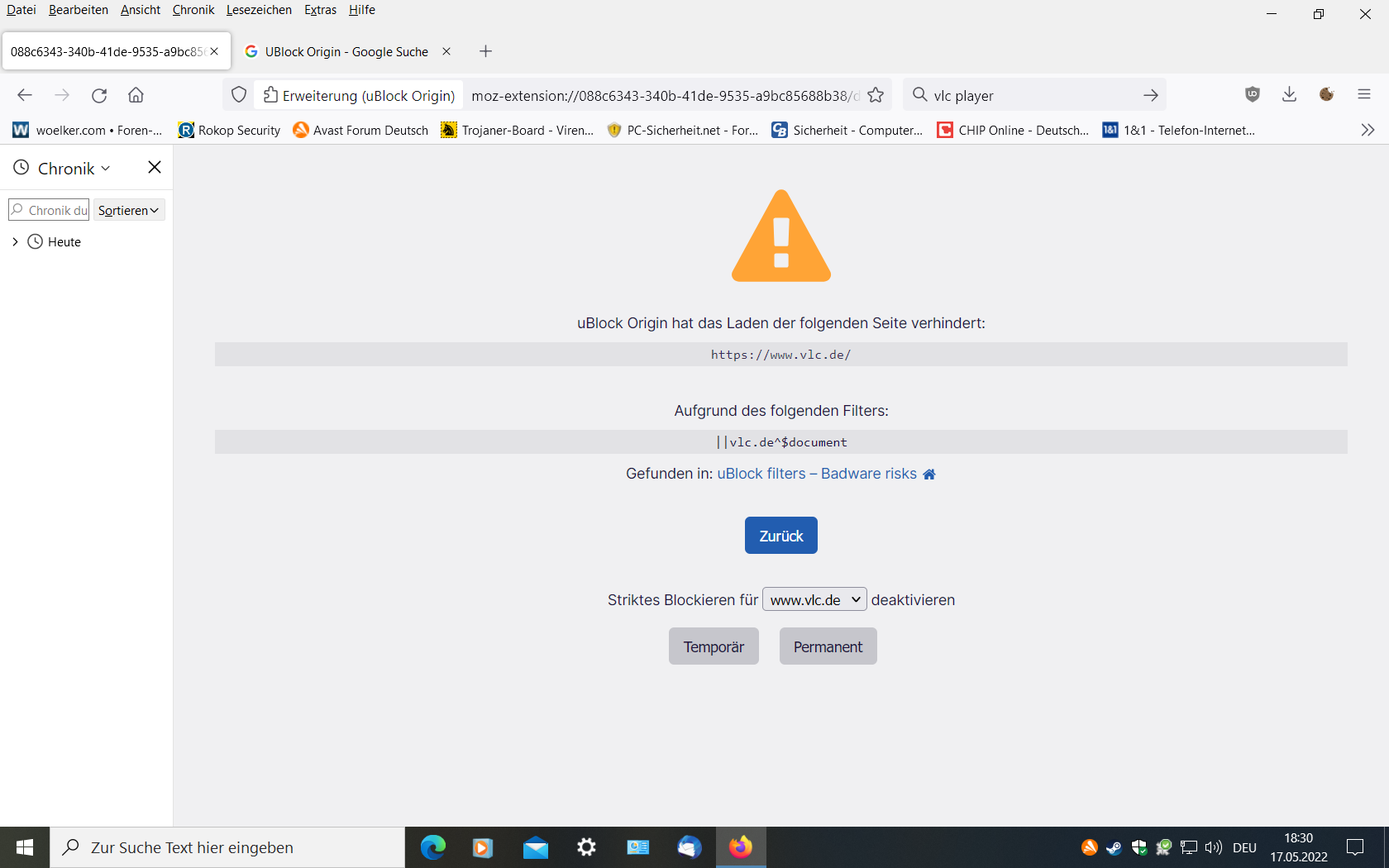Image resolution: width=1389 pixels, height=868 pixels.
Task: Open the Datei menu
Action: (21, 10)
